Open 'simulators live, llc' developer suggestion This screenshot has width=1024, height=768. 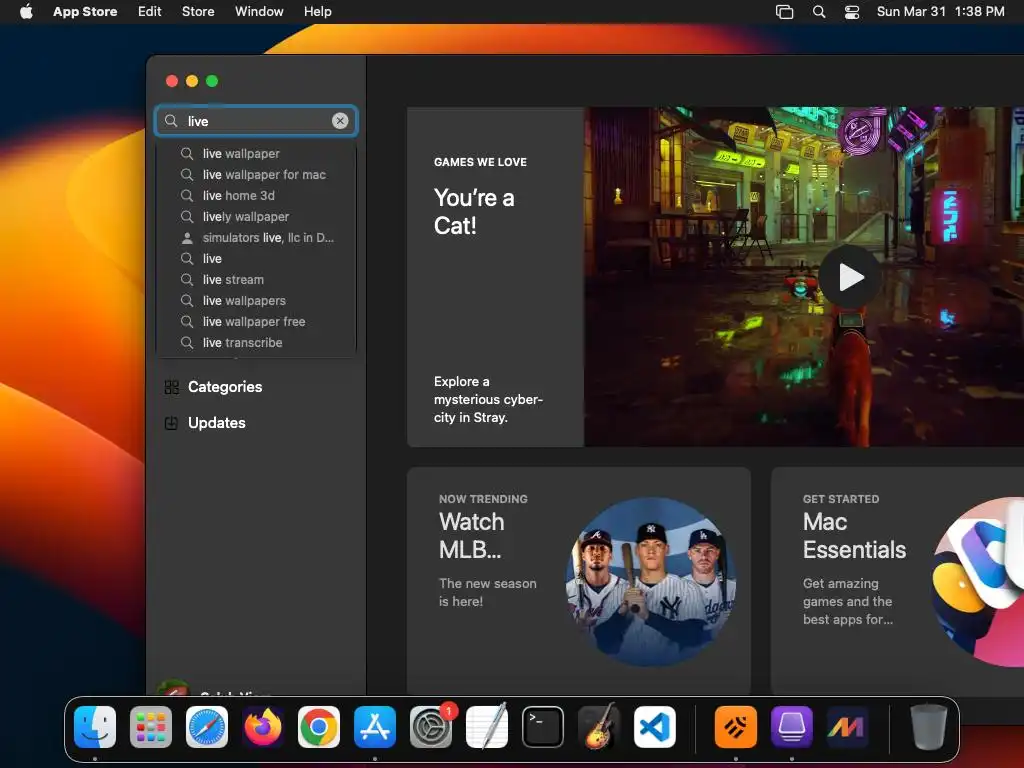coord(256,238)
